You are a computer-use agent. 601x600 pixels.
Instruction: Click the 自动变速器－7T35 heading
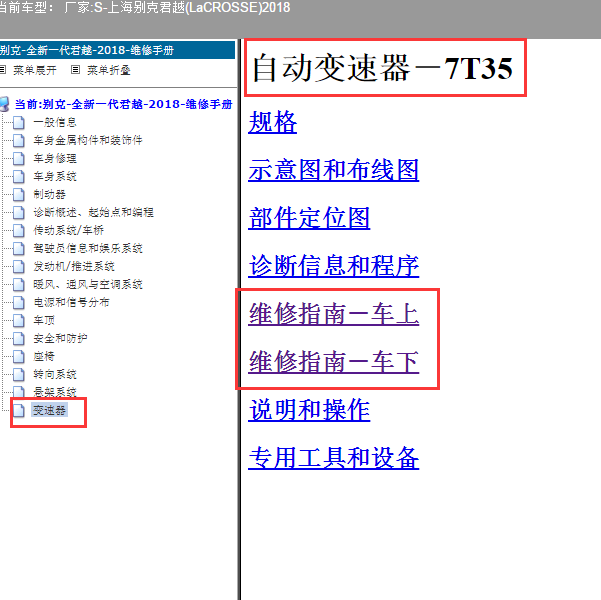[383, 68]
